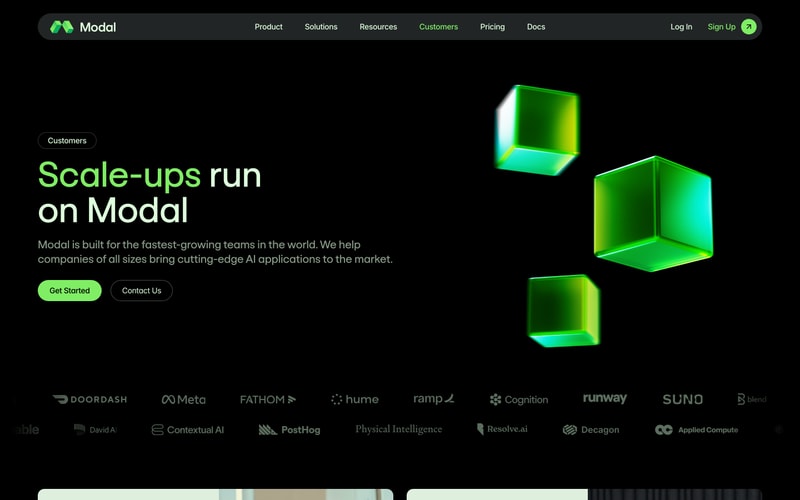Click the Contextual AI logo
The image size is (800, 500).
point(188,430)
